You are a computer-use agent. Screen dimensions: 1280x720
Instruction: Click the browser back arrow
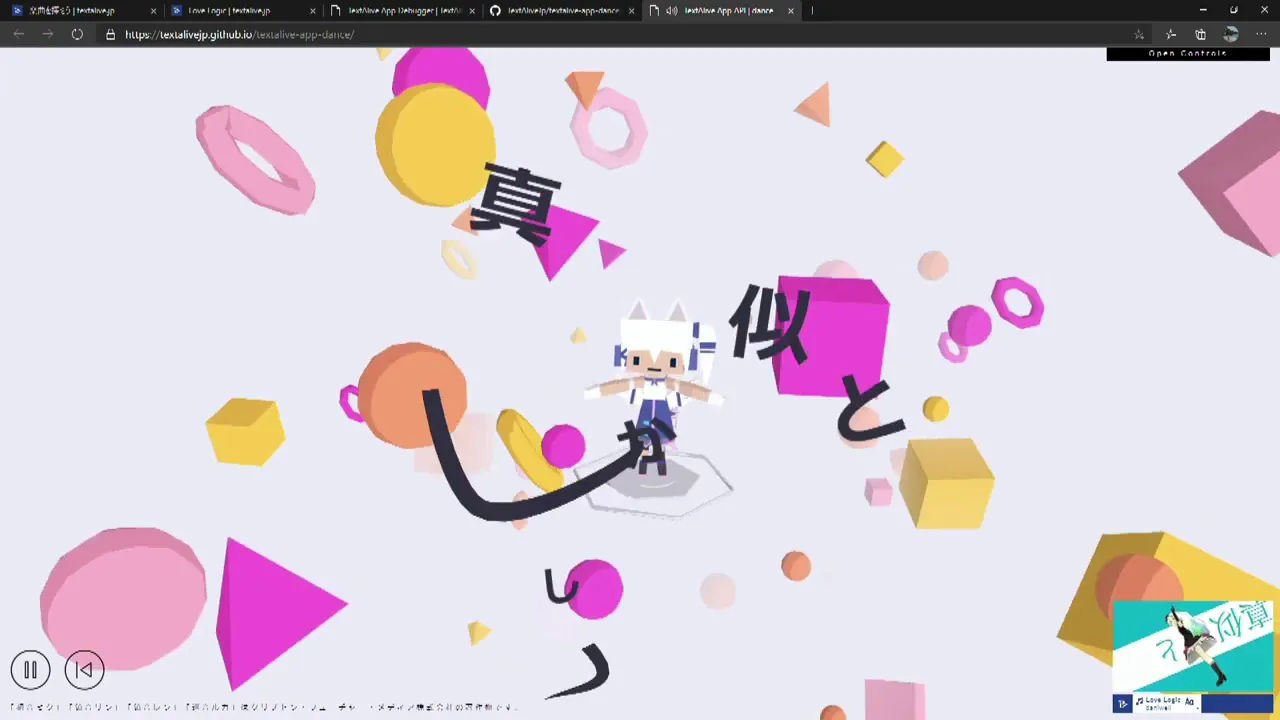tap(18, 34)
